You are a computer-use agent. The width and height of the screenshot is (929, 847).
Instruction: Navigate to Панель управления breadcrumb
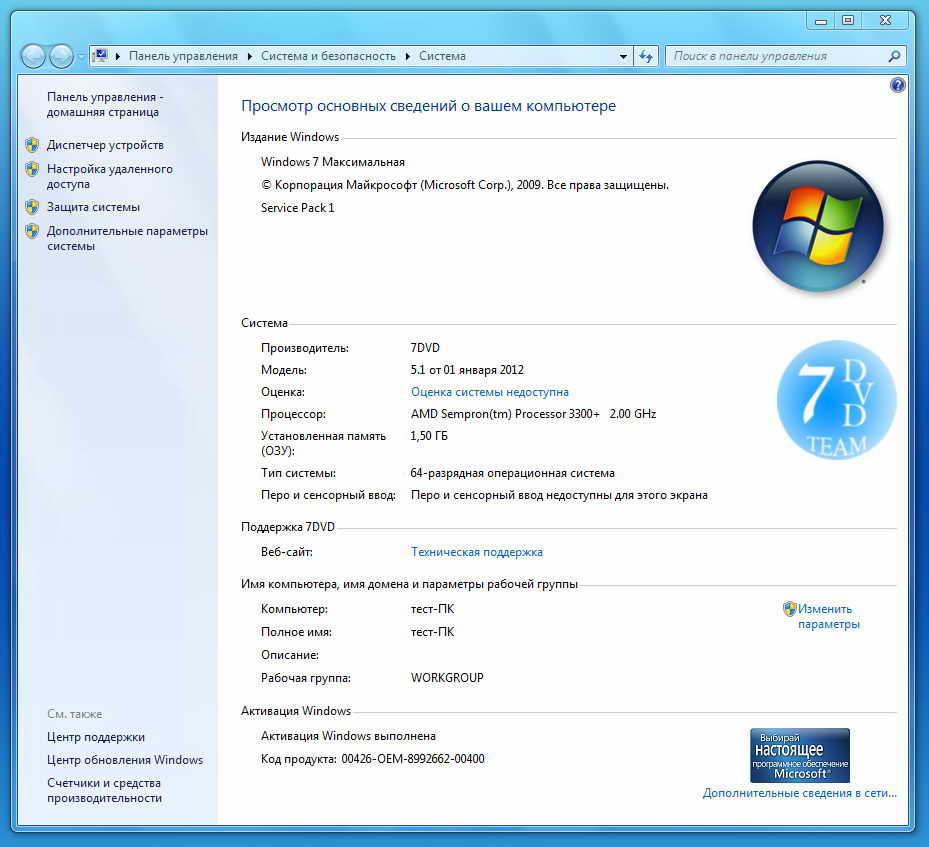182,57
